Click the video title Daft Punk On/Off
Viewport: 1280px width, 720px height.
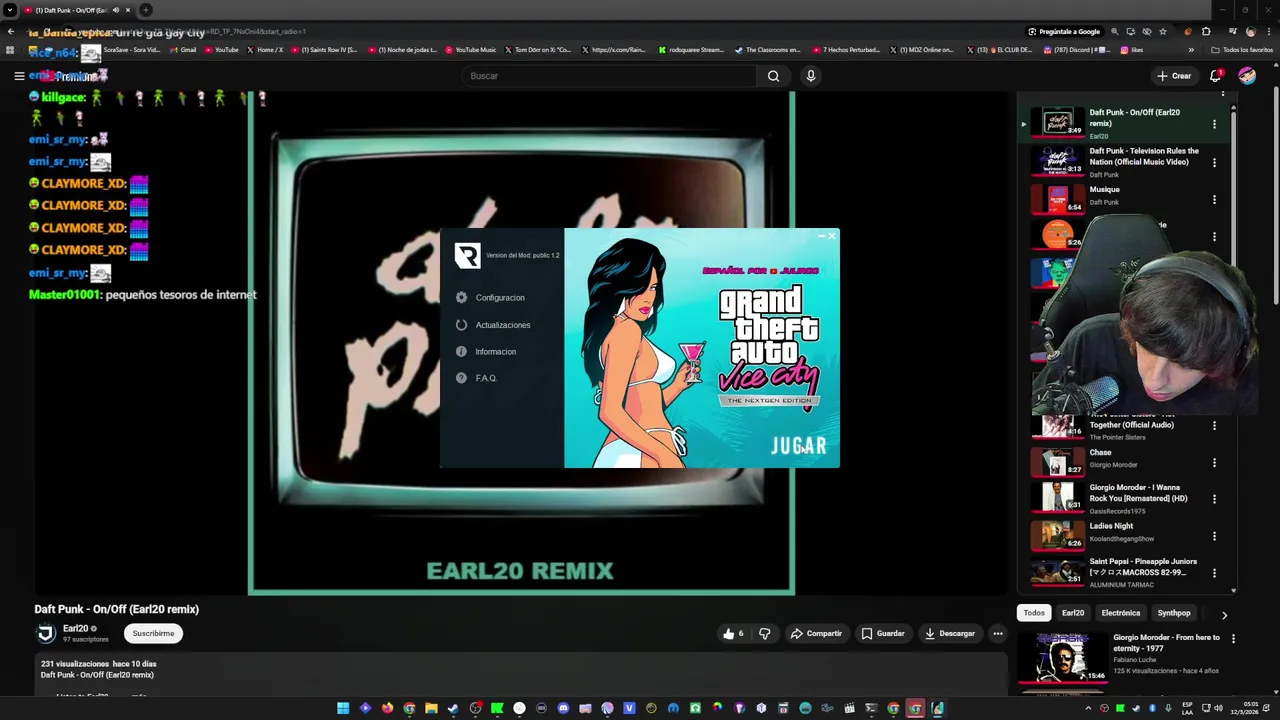(x=117, y=609)
